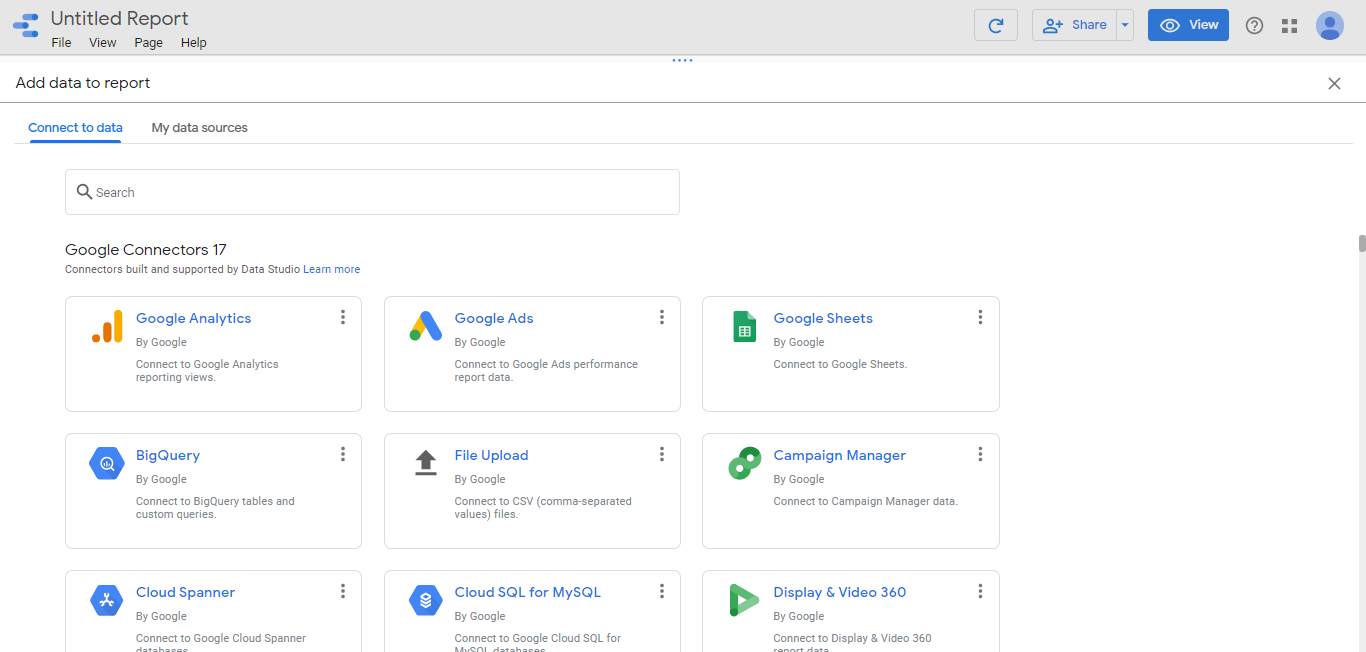Open Google Sheets card three-dot menu
The image size is (1366, 652).
coord(980,317)
